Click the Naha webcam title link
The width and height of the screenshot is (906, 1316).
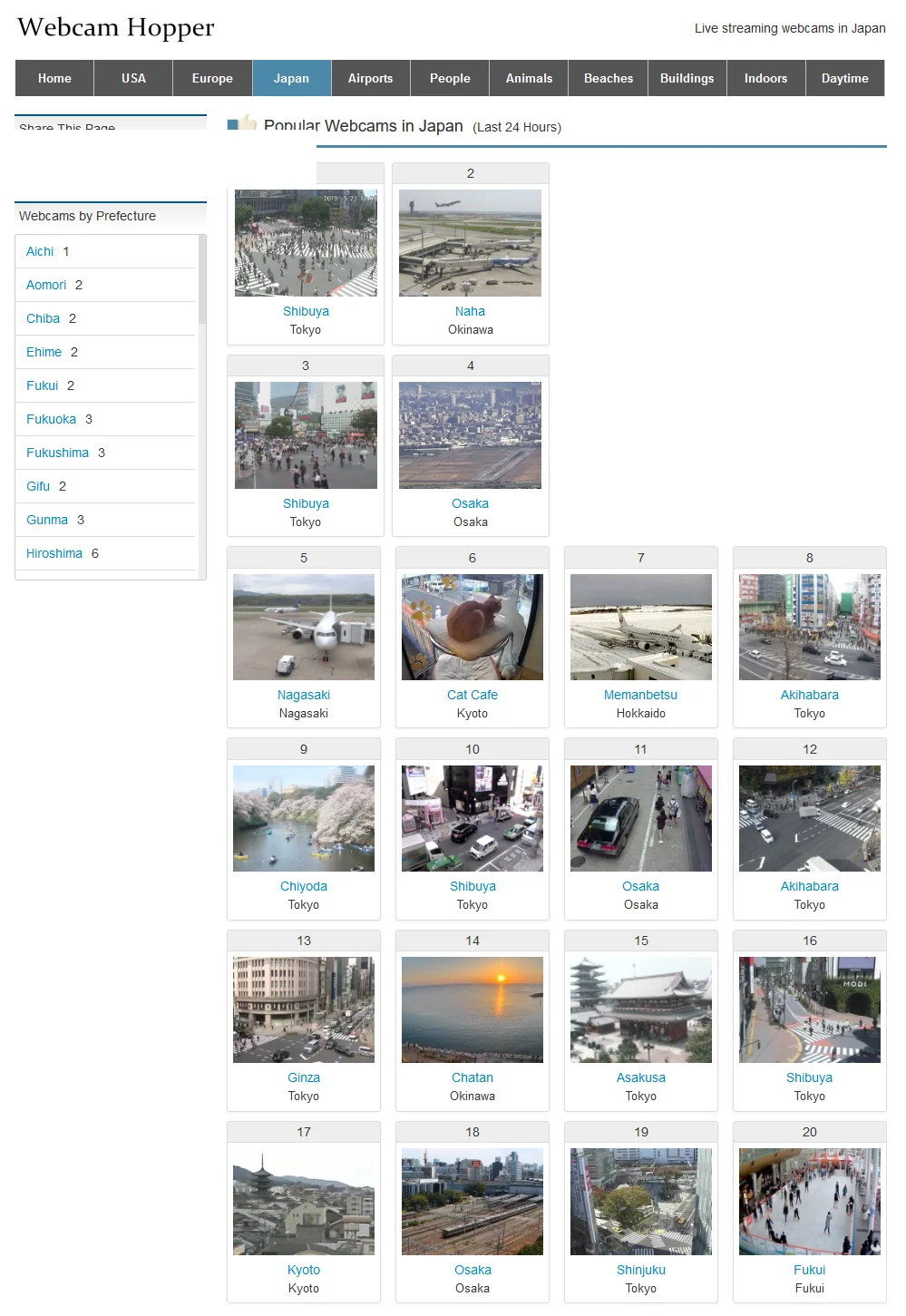pyautogui.click(x=470, y=311)
